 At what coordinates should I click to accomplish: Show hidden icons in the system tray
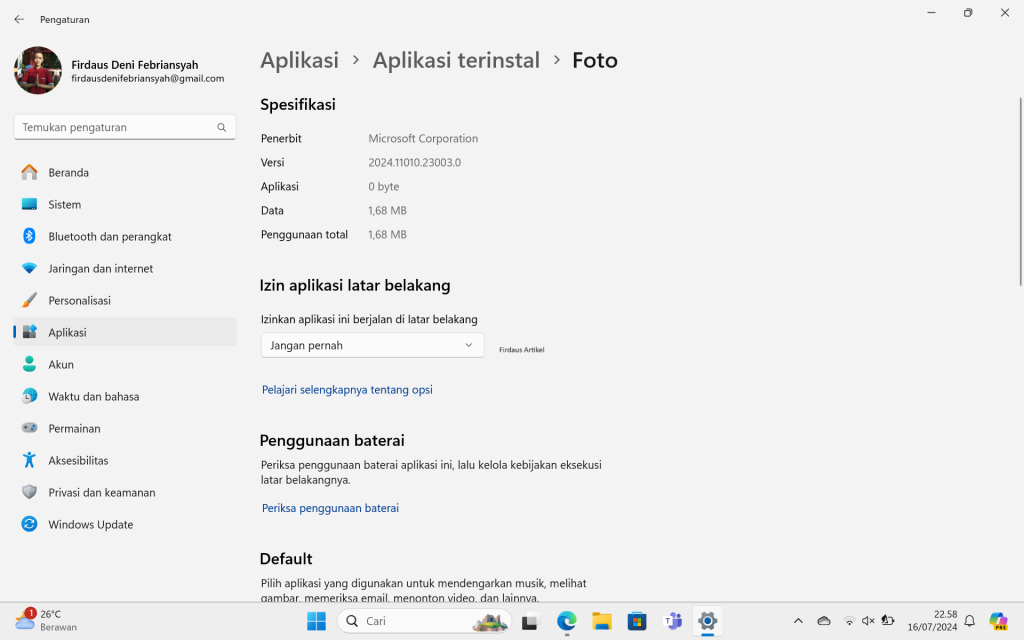coord(798,621)
